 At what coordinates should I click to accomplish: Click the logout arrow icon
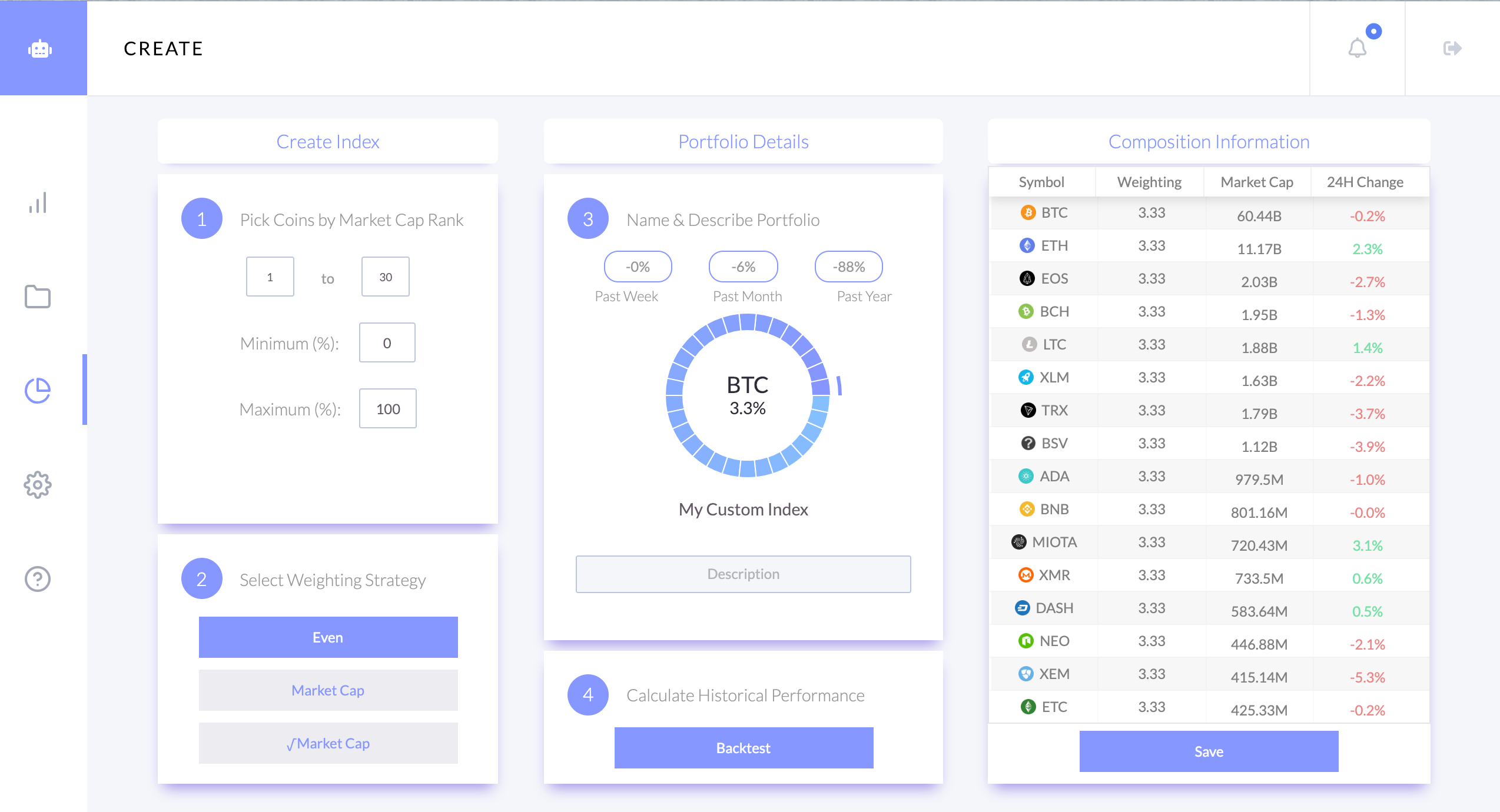[1452, 48]
